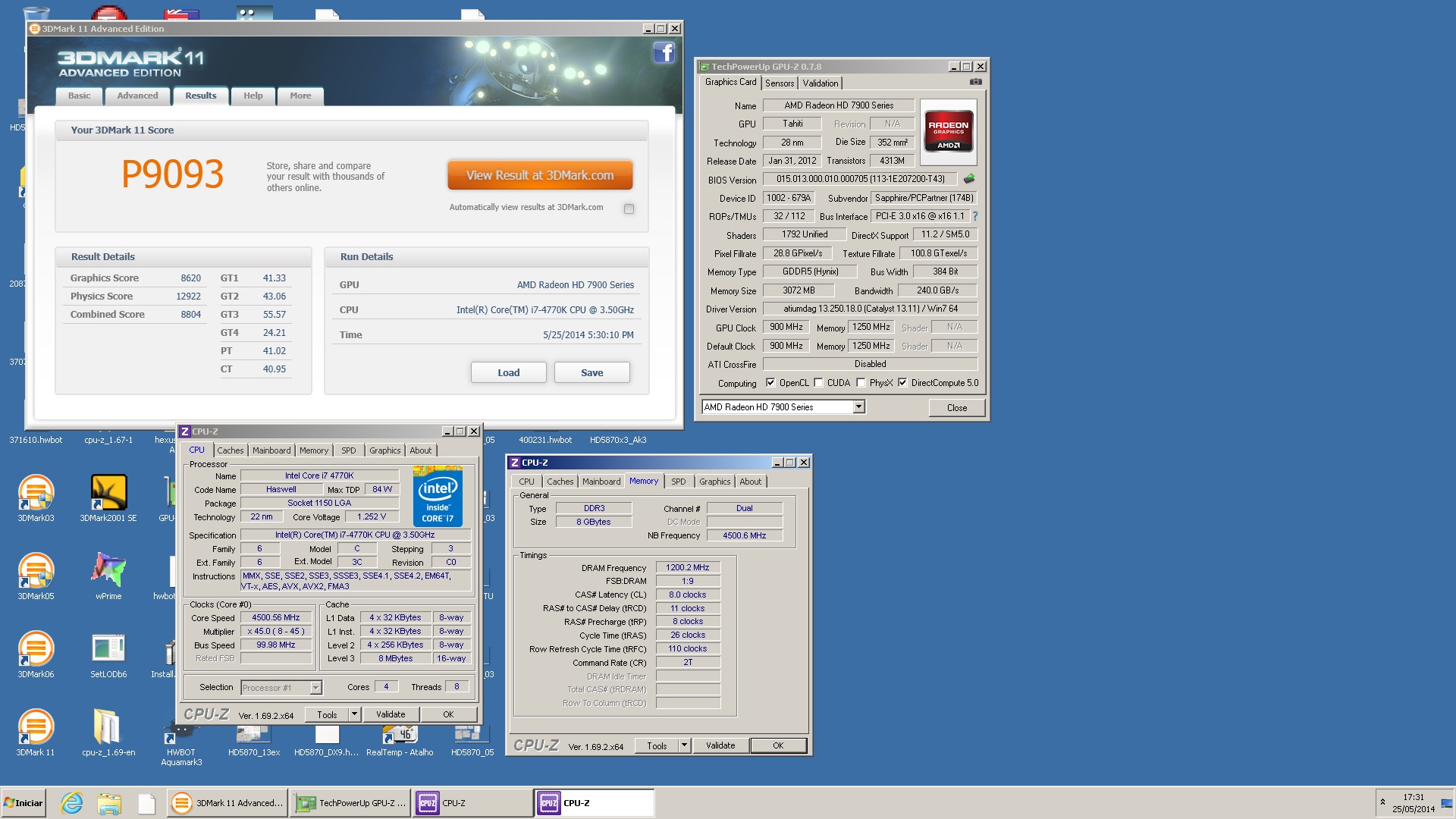Switch to Sensors tab in GPU-Z
Viewport: 1456px width, 819px height.
779,83
